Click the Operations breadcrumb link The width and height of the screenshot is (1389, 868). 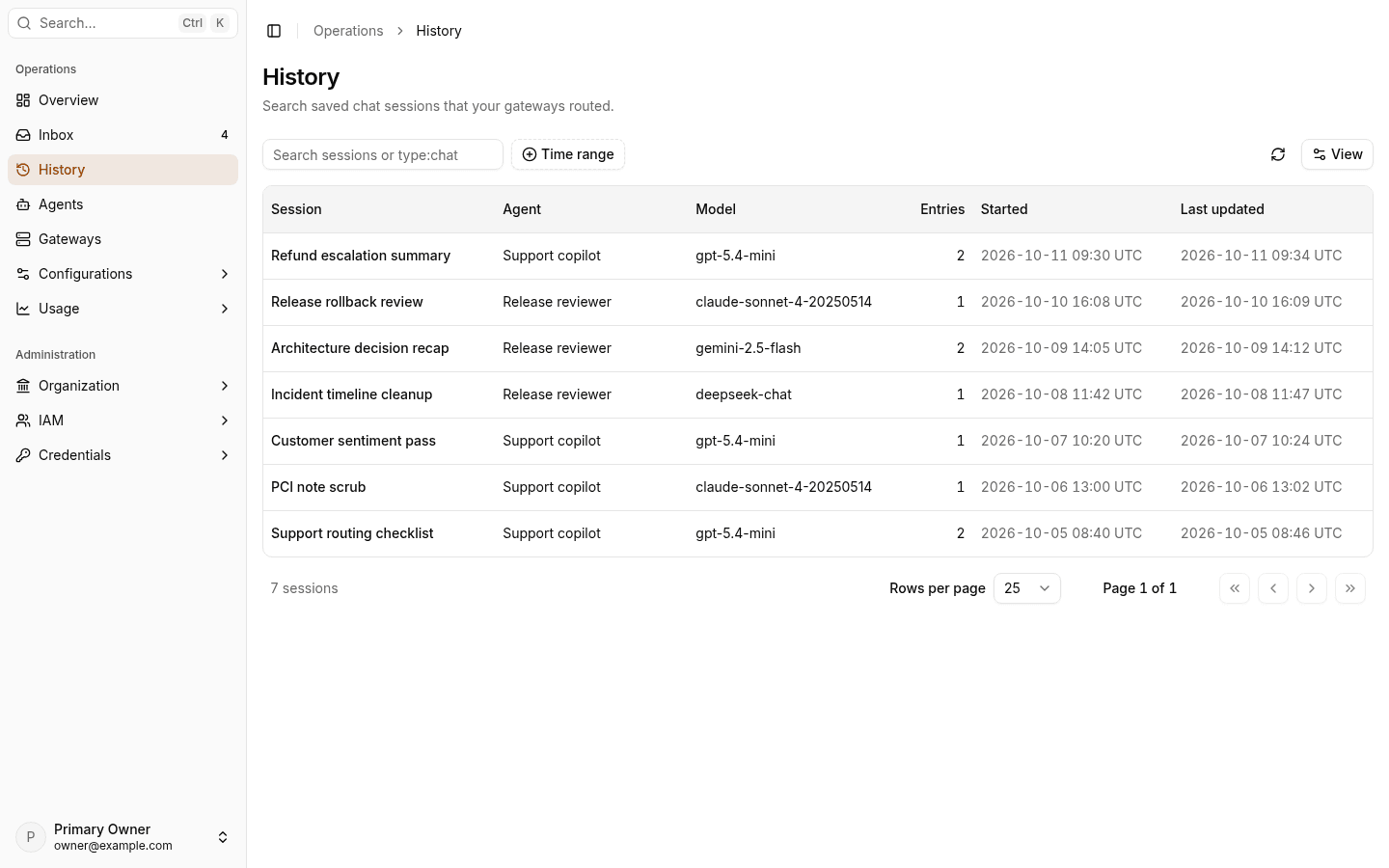coord(348,31)
